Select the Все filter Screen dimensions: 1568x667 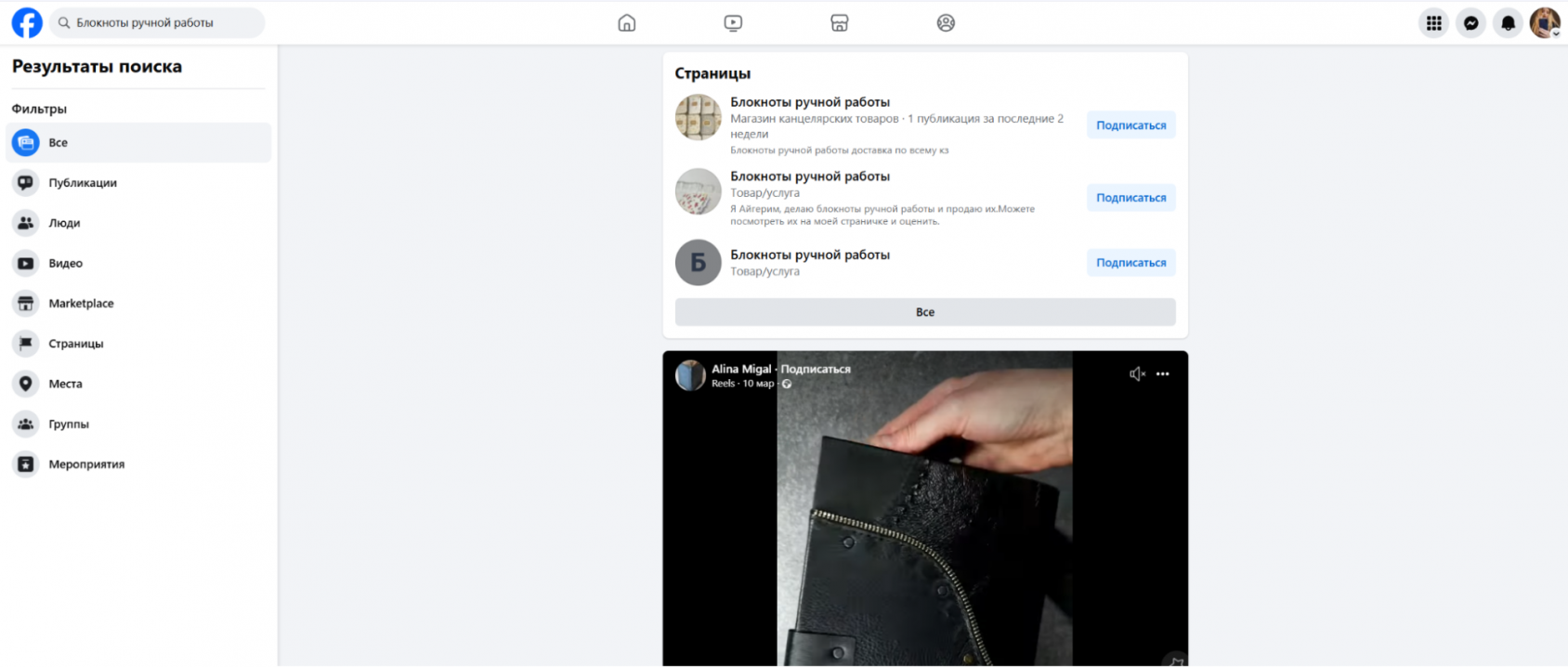point(138,143)
